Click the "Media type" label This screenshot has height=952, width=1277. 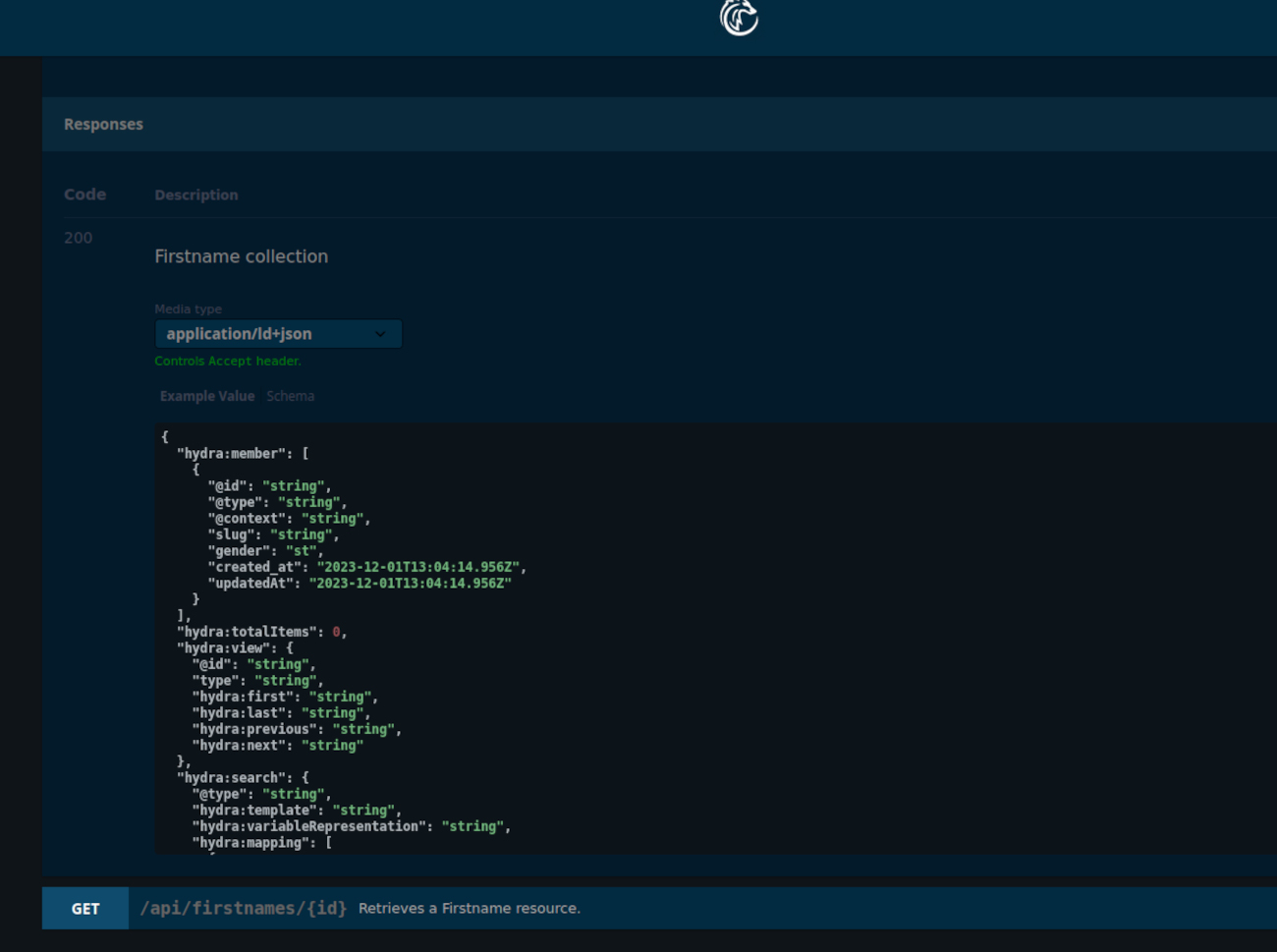click(188, 308)
